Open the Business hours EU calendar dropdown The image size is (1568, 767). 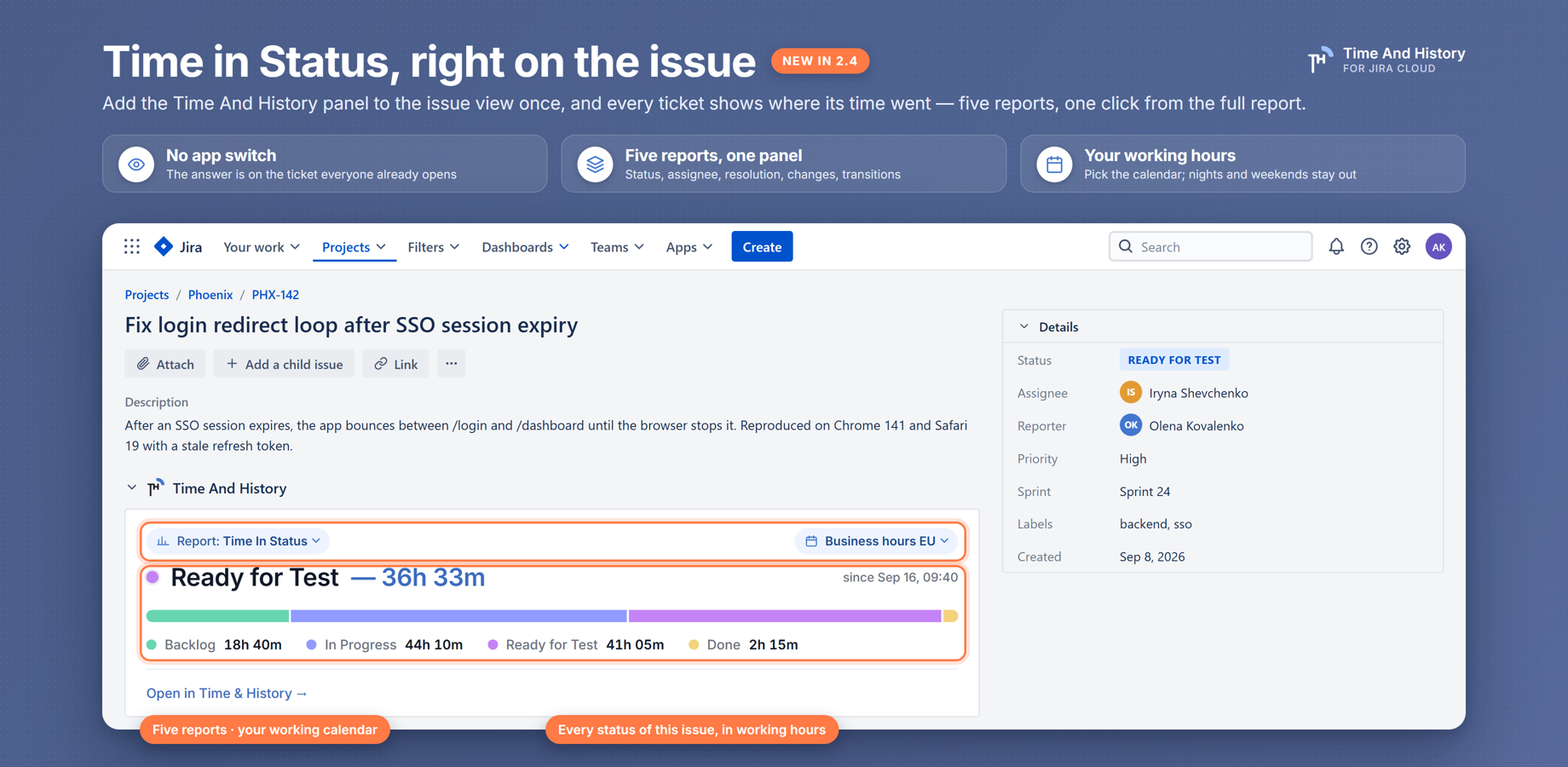pyautogui.click(x=876, y=540)
